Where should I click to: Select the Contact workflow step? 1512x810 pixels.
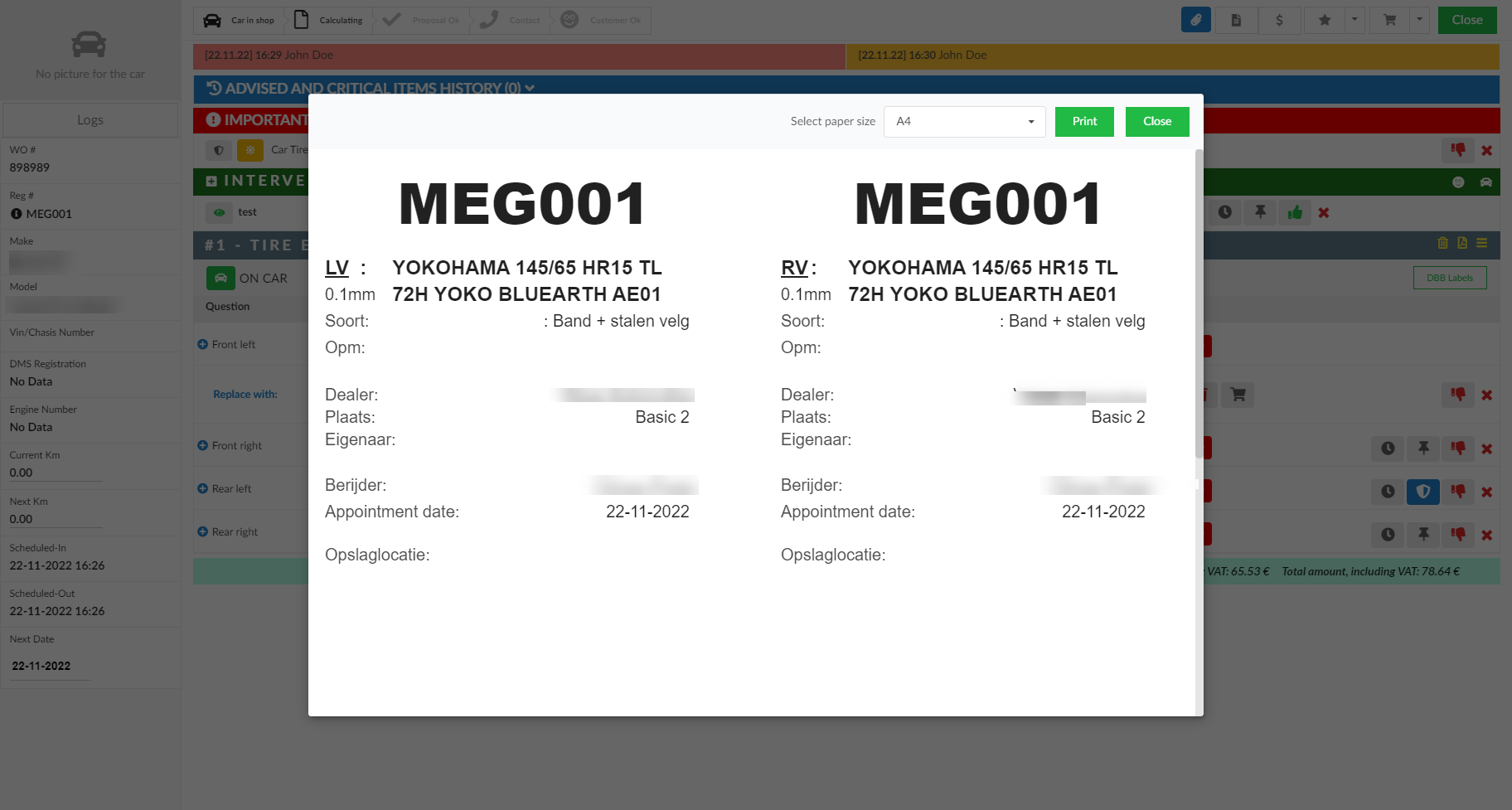point(511,20)
